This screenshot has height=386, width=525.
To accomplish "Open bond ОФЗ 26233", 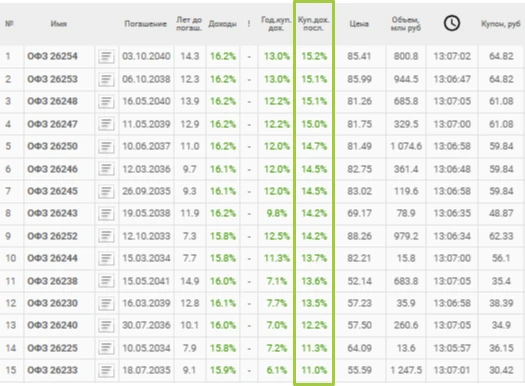I will click(x=52, y=370).
